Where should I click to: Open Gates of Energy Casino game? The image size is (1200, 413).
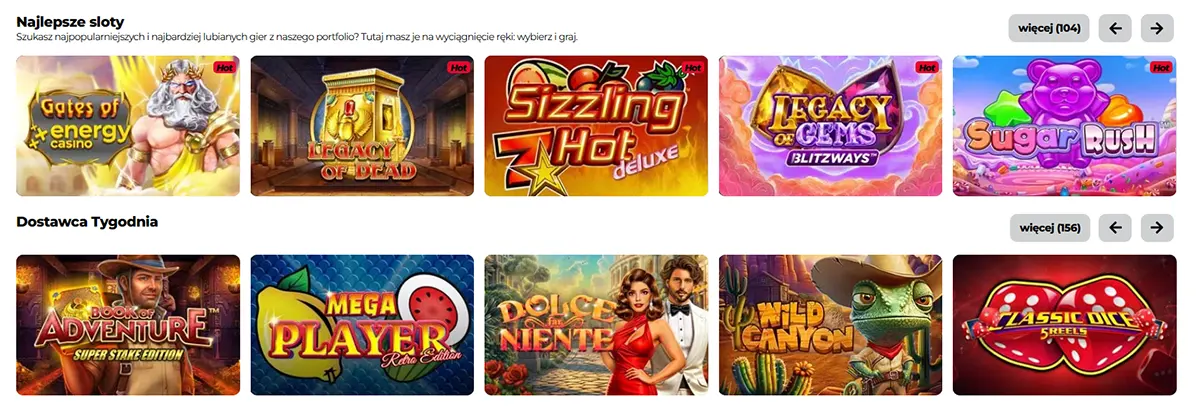click(128, 126)
